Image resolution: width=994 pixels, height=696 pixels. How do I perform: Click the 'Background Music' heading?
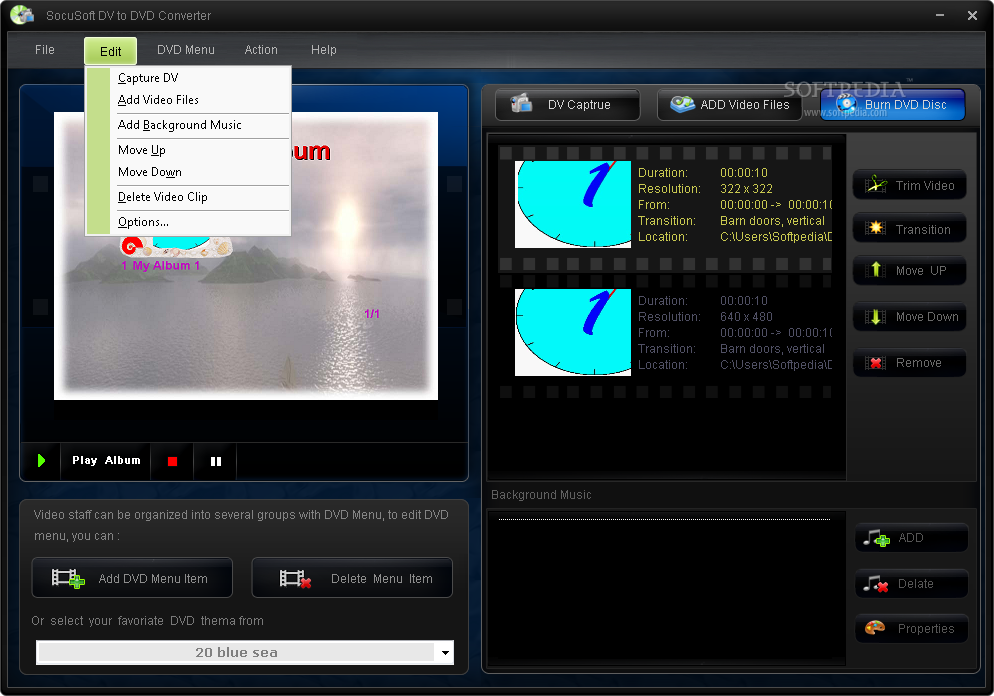click(x=541, y=495)
